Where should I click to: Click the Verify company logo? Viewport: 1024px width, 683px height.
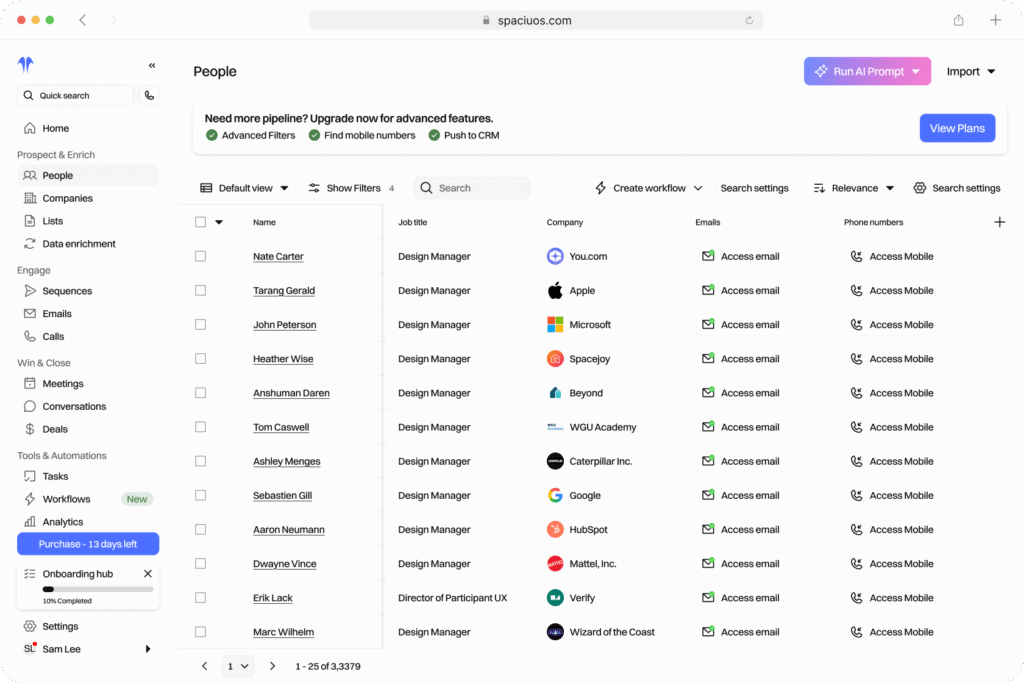[555, 597]
